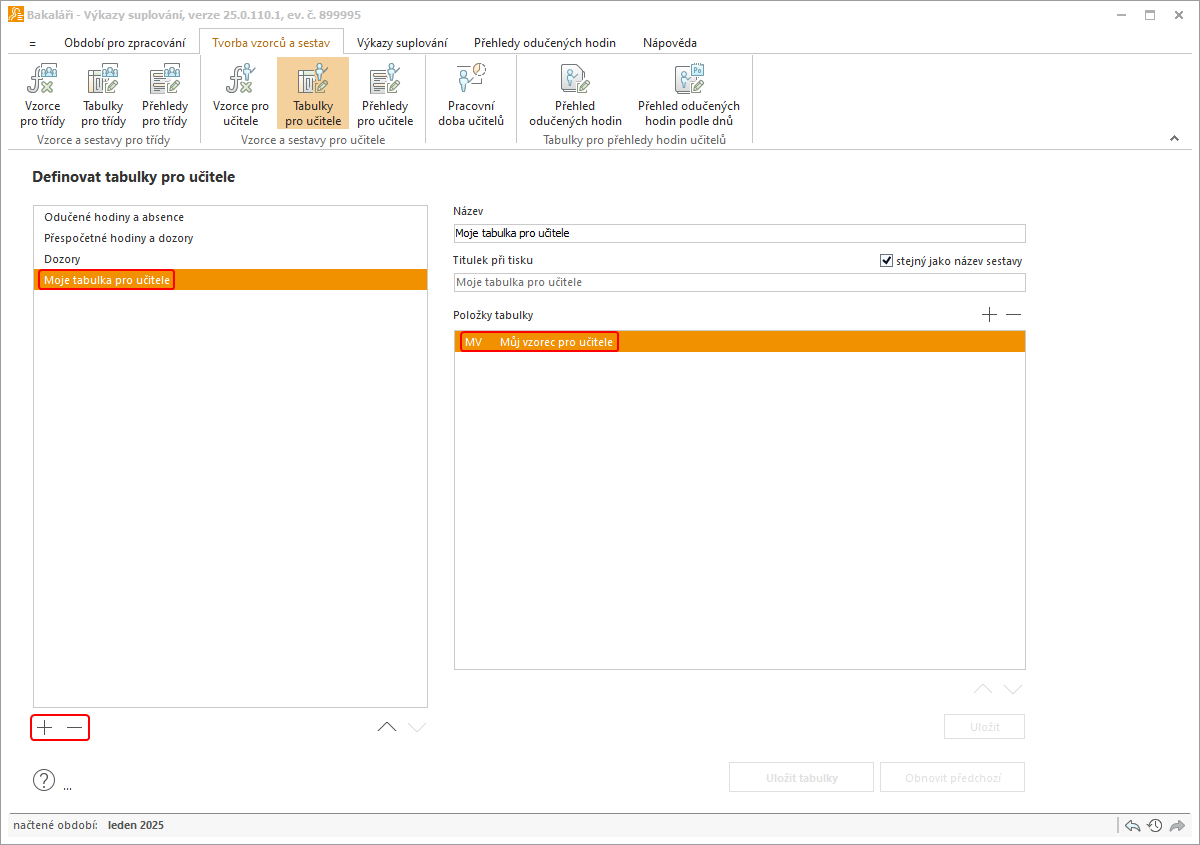This screenshot has width=1200, height=845.
Task: Click the ellipsis next to help icon
Action: coord(67,788)
